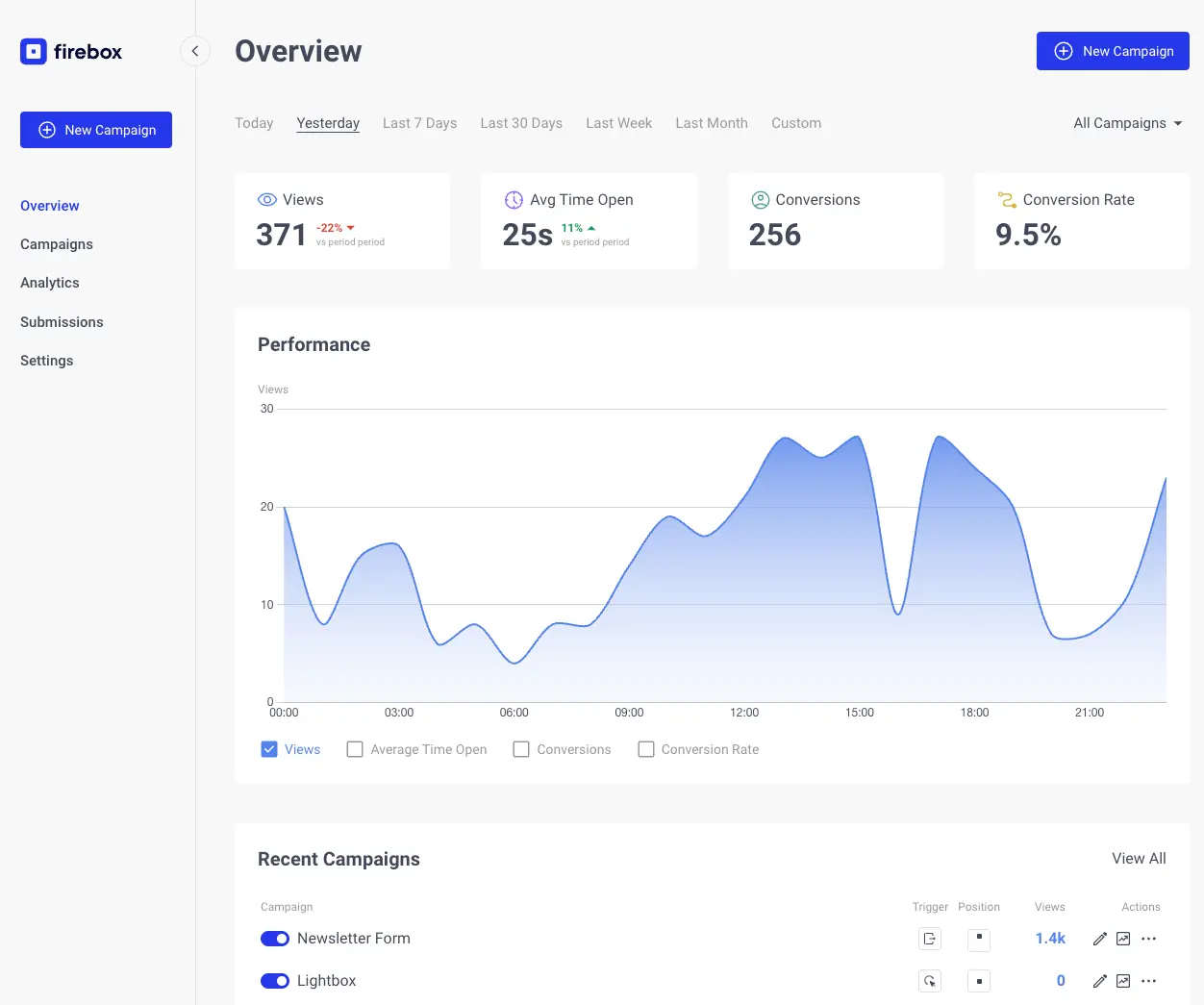This screenshot has width=1204, height=1005.
Task: Open Newsletter Form analytics chart icon
Action: tap(1123, 939)
